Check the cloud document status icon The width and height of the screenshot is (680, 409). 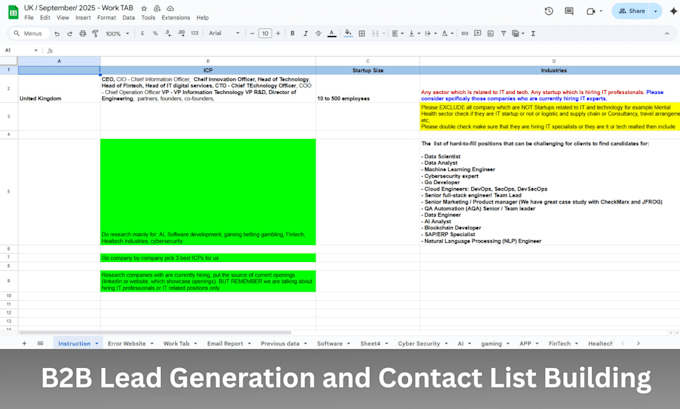170,8
